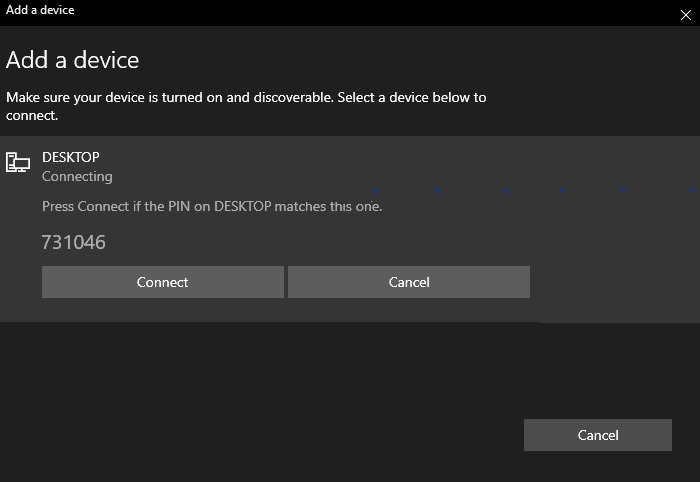Select the DESKTOP device name
The image size is (700, 482).
[70, 157]
